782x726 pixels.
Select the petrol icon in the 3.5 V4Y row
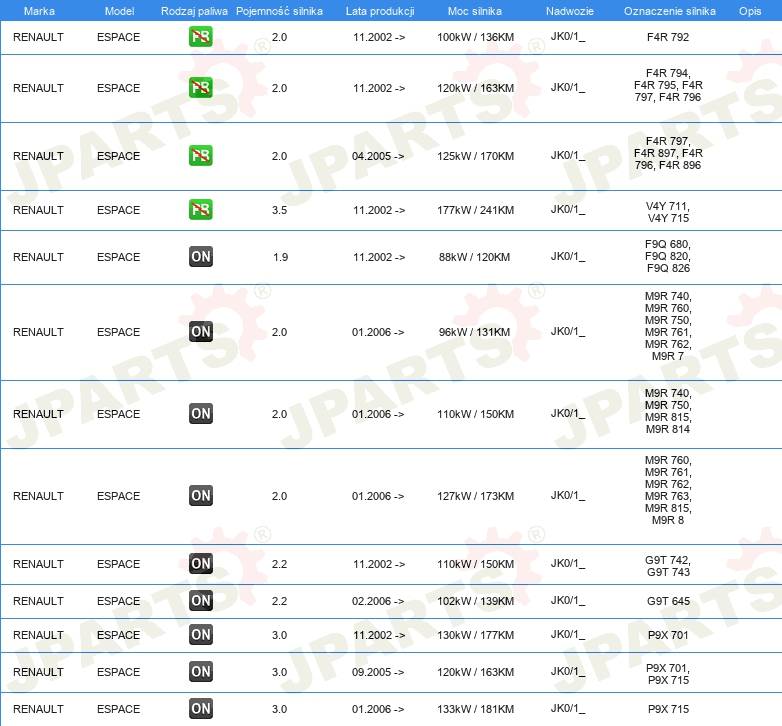(201, 210)
